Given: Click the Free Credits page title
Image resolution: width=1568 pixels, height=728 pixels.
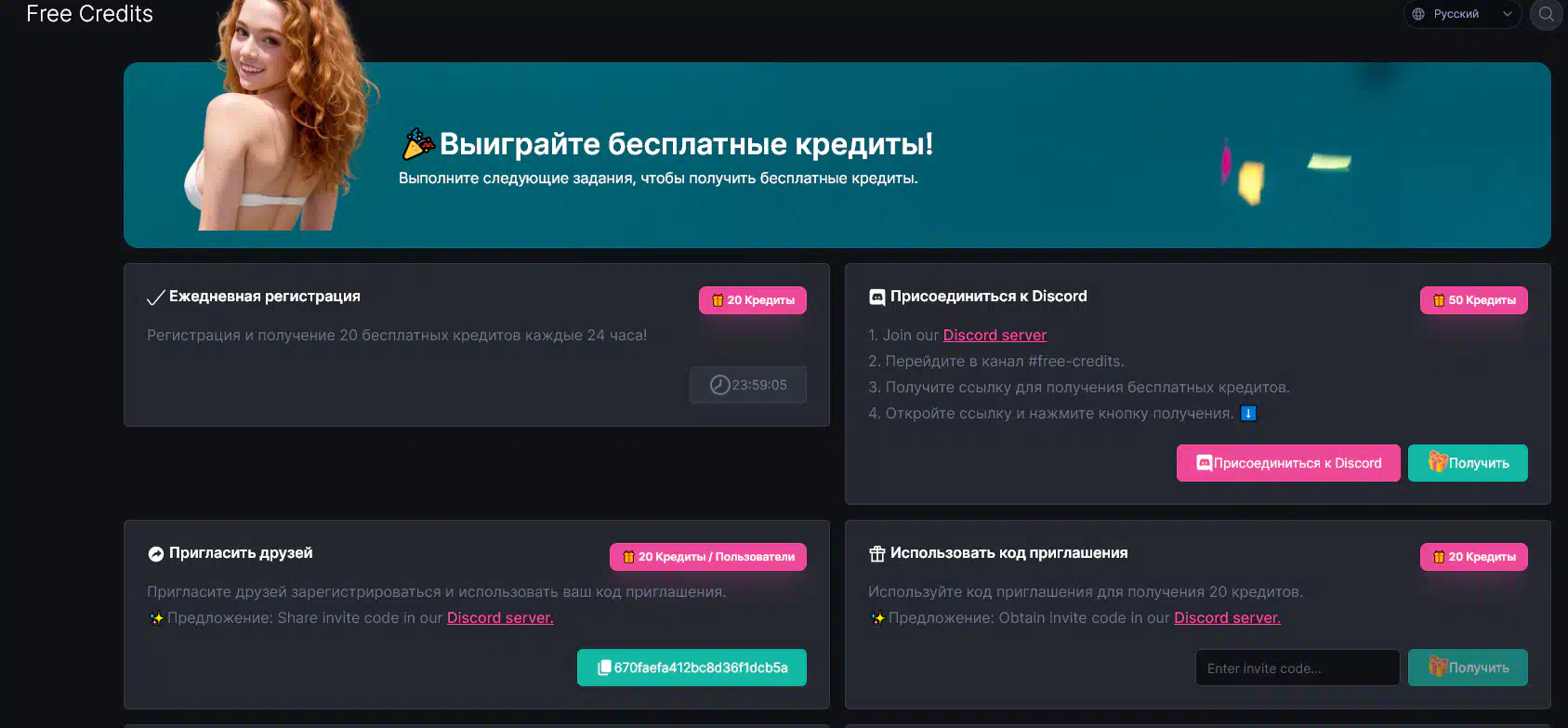Looking at the screenshot, I should tap(89, 14).
